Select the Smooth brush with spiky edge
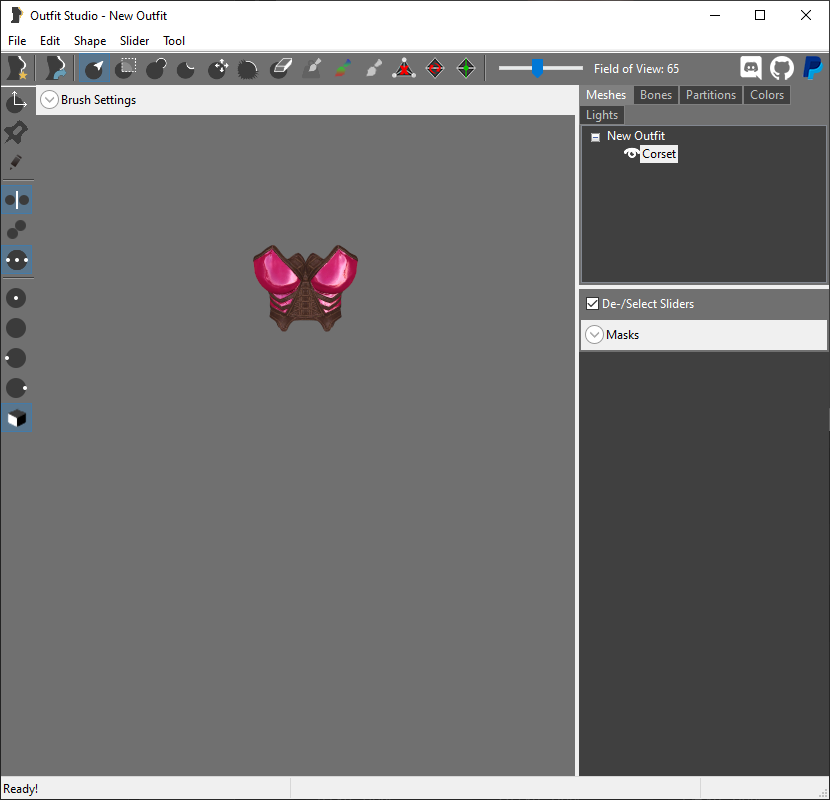 (248, 68)
